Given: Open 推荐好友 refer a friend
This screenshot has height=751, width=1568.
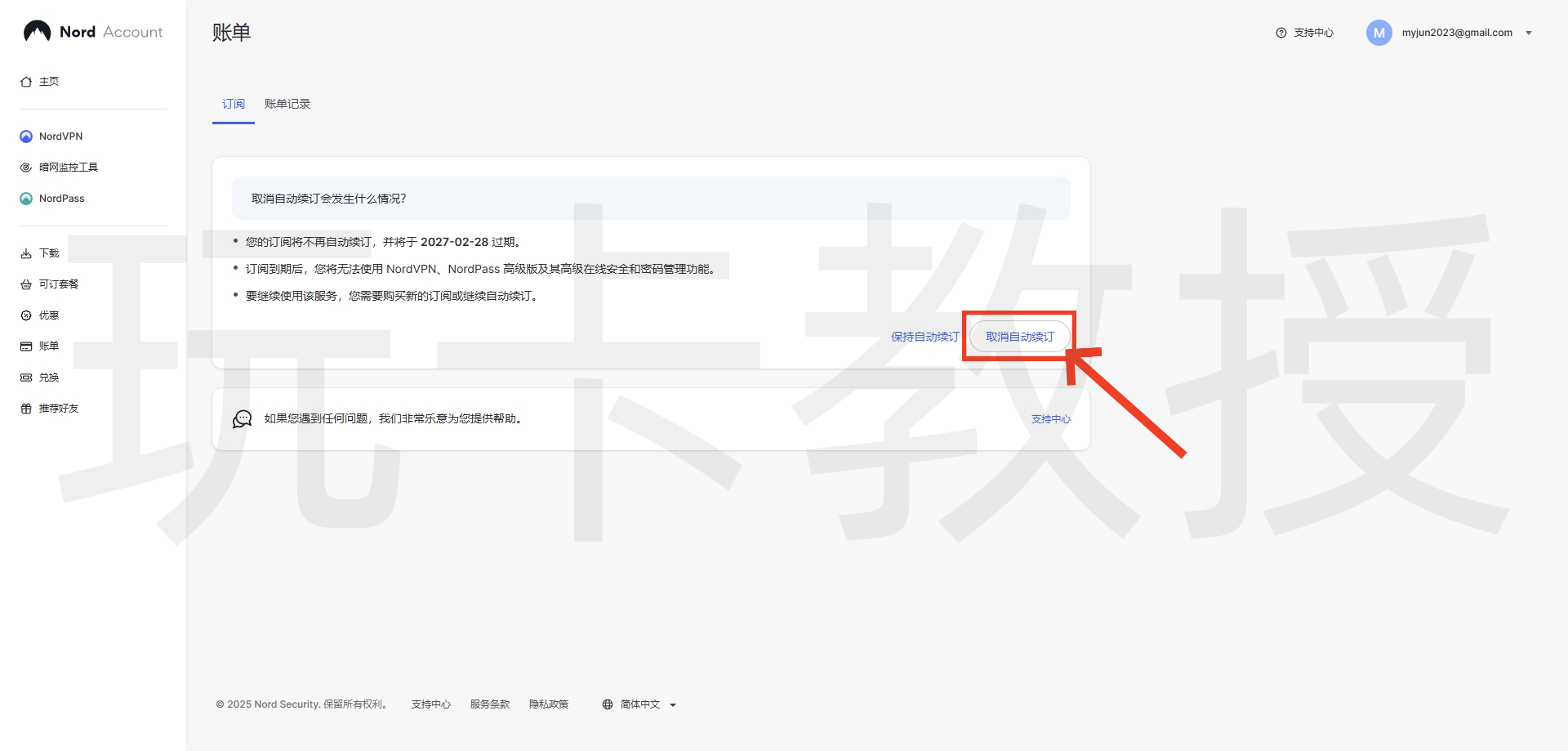Looking at the screenshot, I should click(x=58, y=409).
